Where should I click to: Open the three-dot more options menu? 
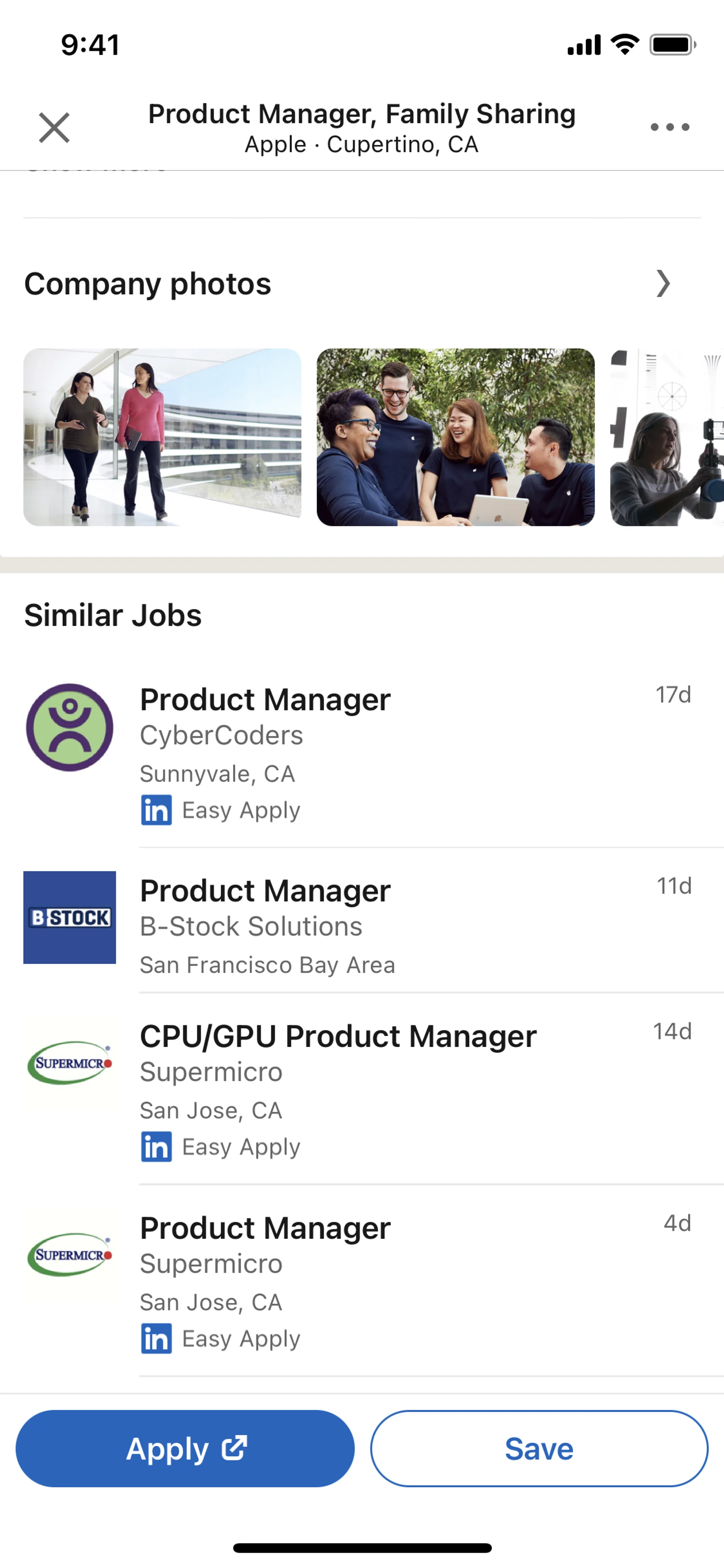(669, 127)
